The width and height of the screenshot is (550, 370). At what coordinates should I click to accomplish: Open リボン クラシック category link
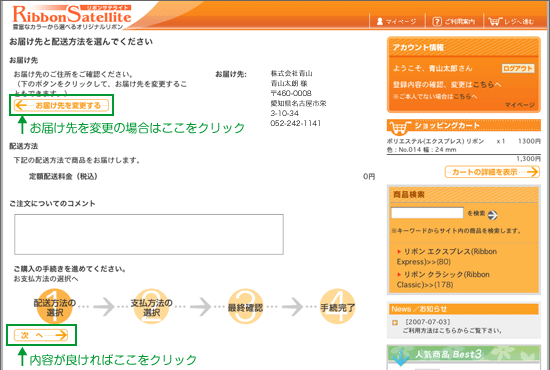(x=443, y=280)
